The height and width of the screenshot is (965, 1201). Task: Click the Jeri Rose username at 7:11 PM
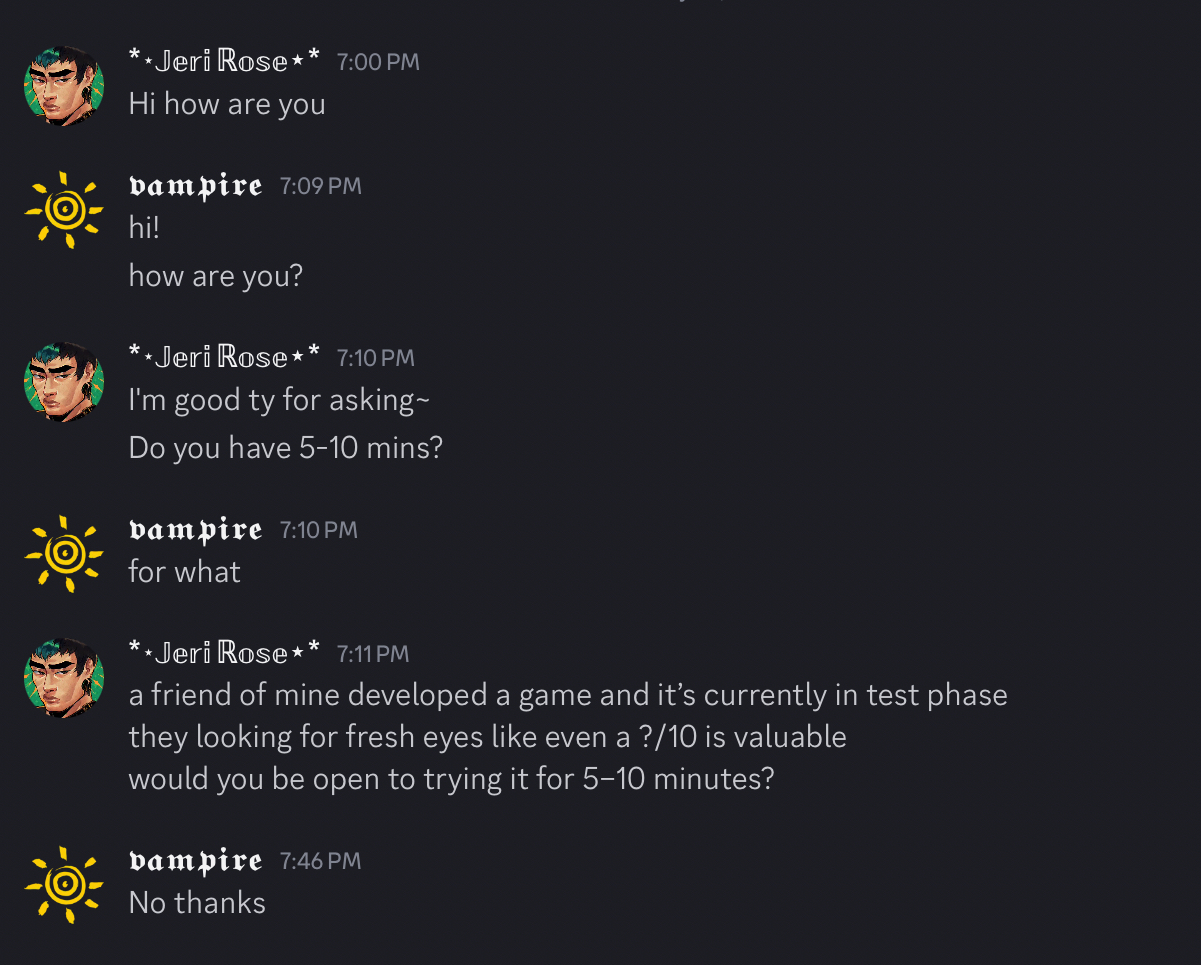(x=224, y=653)
